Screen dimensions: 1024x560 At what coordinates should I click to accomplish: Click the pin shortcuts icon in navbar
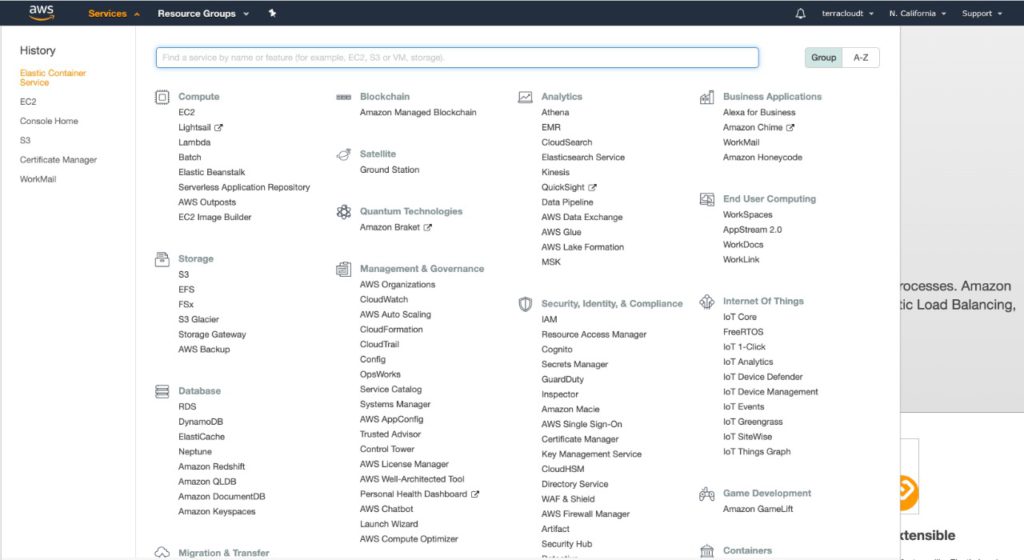(273, 14)
